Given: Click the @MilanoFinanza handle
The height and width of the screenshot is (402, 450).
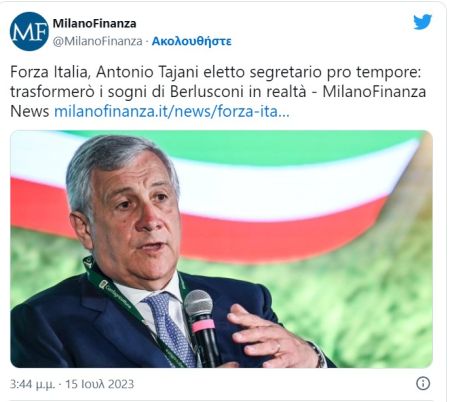Looking at the screenshot, I should coord(98,41).
